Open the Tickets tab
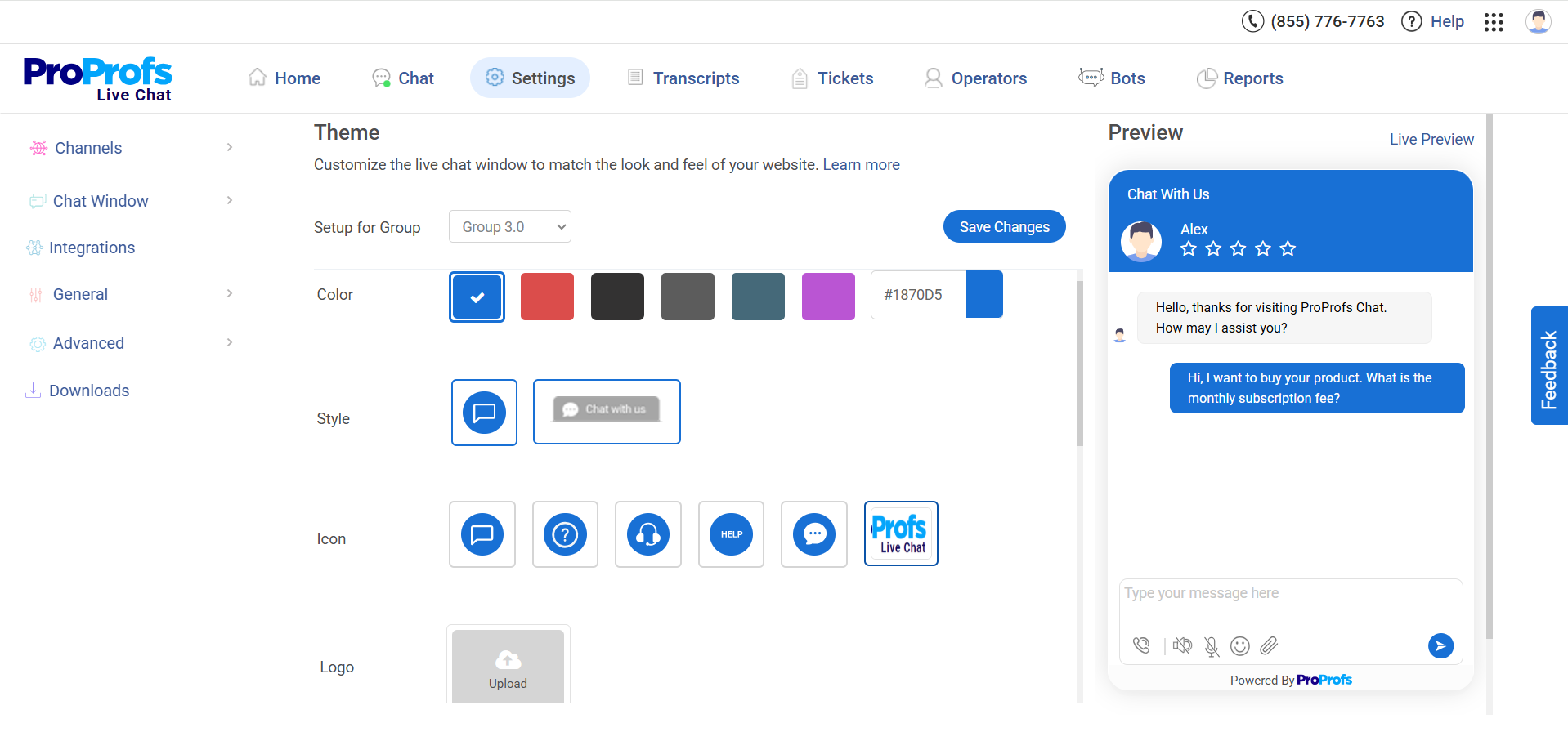1568x741 pixels. [x=833, y=78]
